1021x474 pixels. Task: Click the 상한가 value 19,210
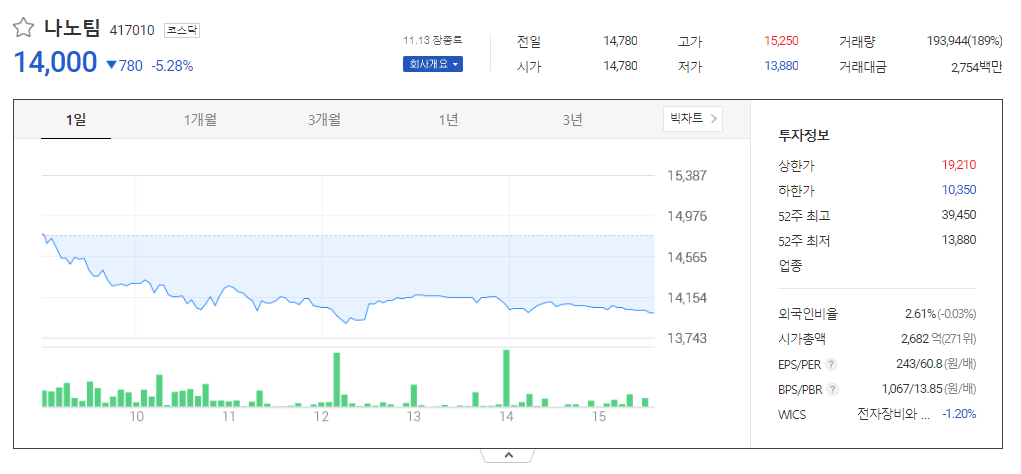click(x=958, y=165)
